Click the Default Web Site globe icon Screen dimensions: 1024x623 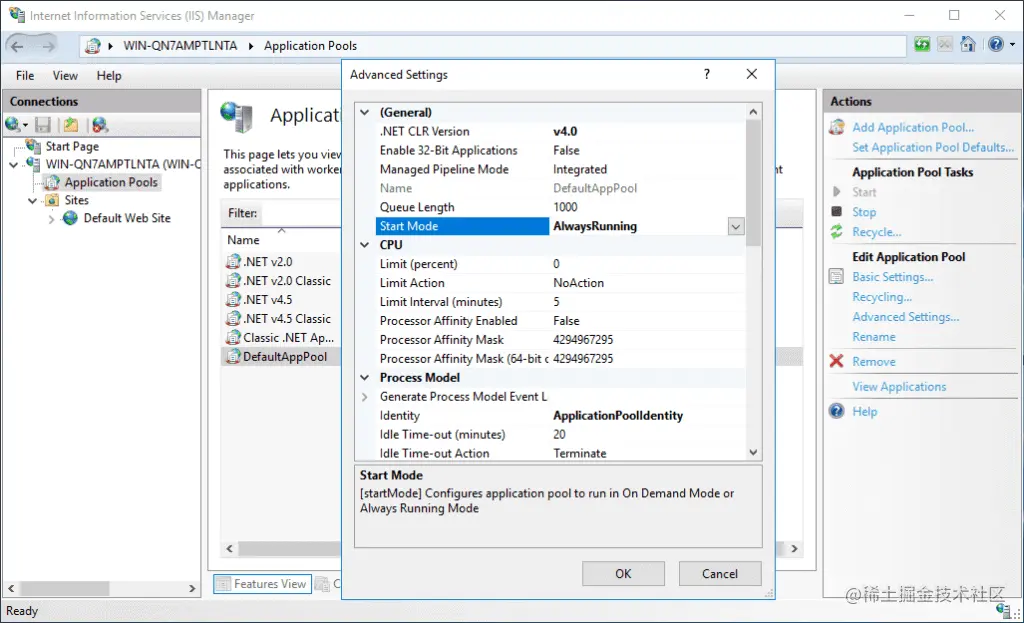[x=70, y=218]
